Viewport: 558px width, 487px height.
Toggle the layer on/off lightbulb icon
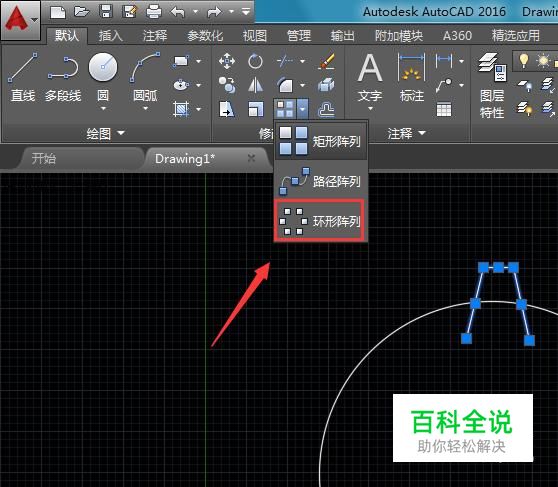click(523, 61)
